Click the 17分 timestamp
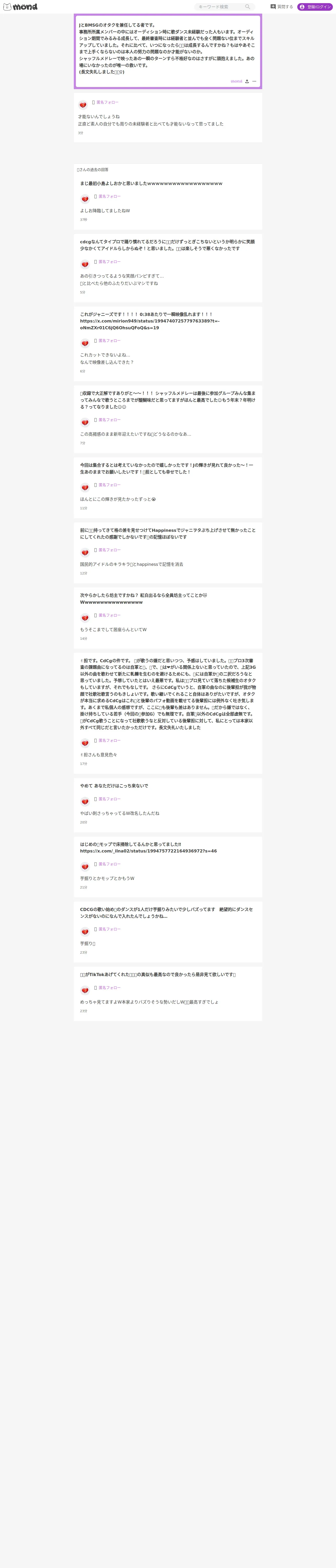Screen dimensions: 336x1568 point(83,764)
